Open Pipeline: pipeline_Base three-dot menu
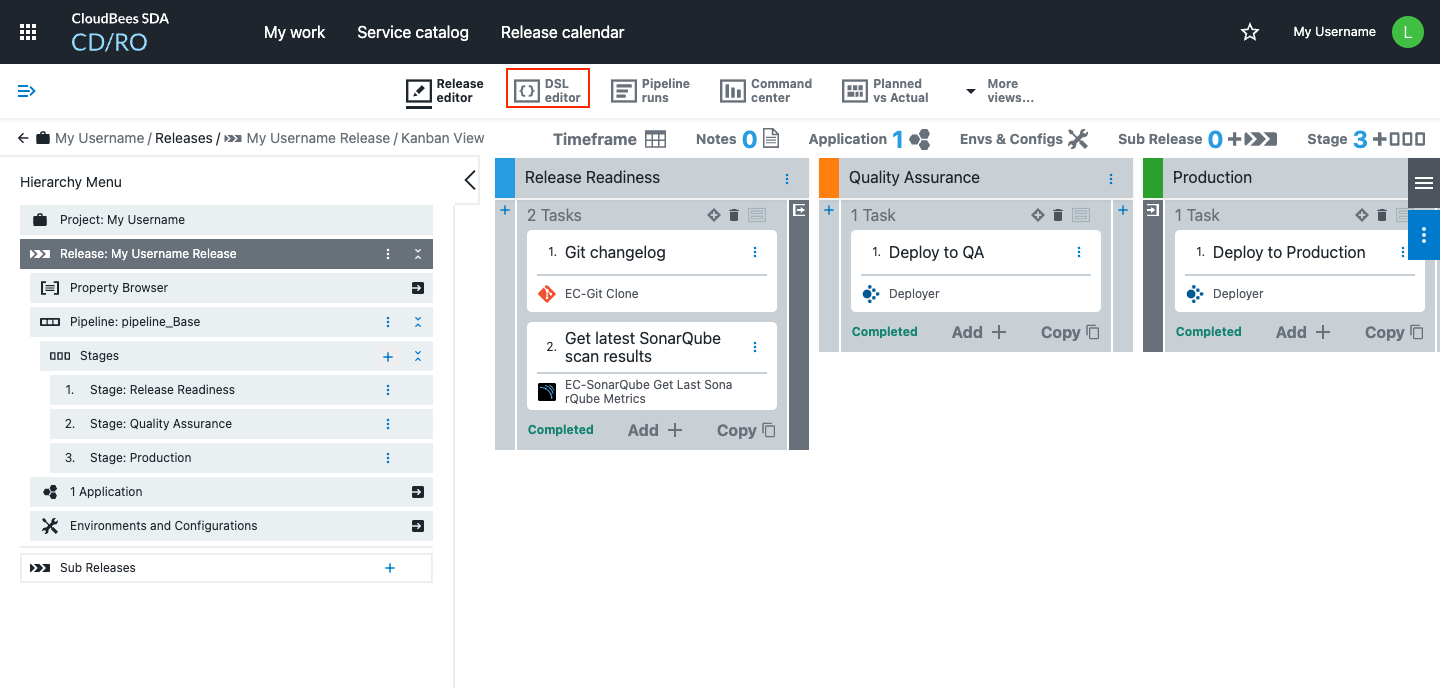This screenshot has width=1440, height=691. click(388, 322)
